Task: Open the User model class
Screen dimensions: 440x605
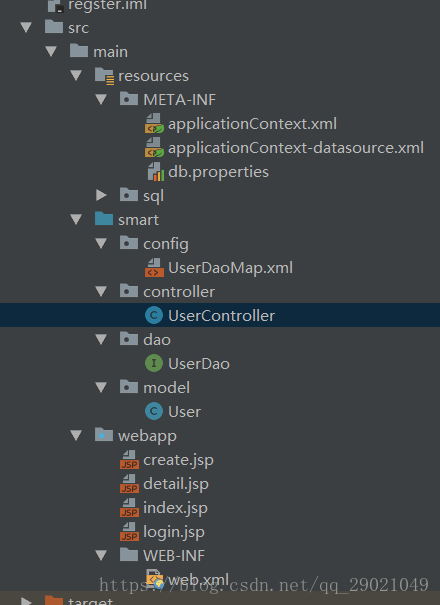Action: tap(184, 412)
